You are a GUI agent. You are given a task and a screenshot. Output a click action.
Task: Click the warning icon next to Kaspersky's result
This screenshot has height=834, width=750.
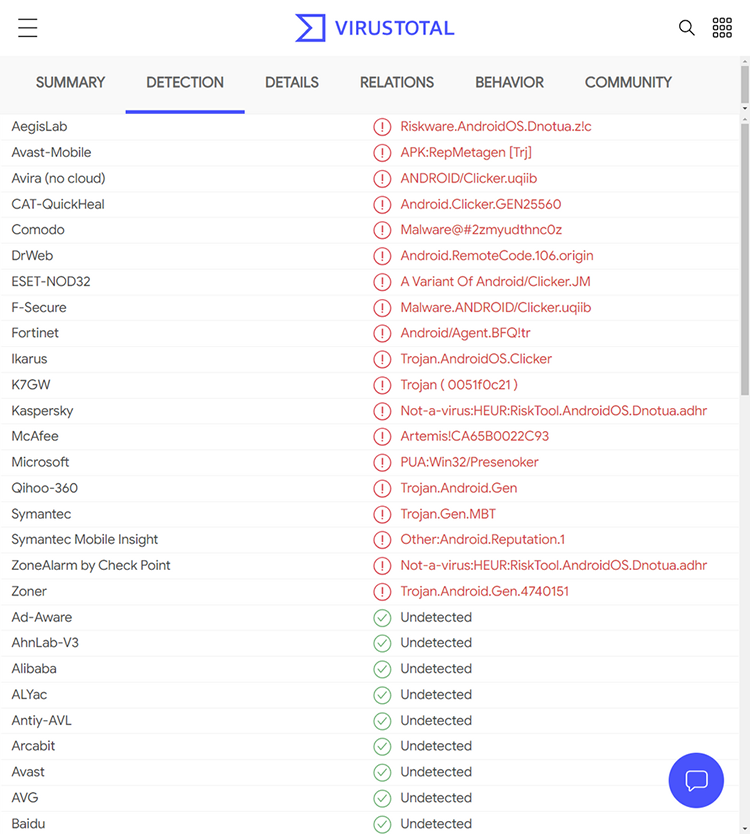[x=382, y=411]
